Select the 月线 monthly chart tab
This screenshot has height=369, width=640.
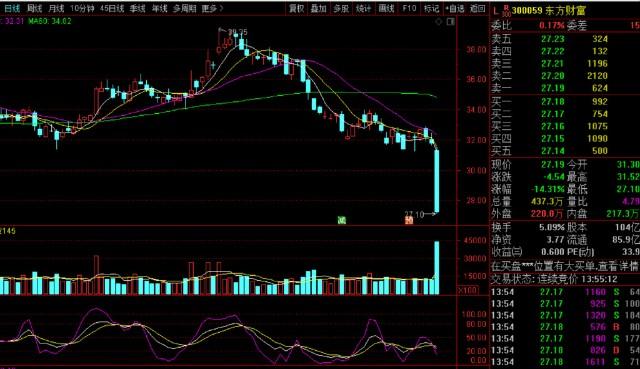(x=56, y=8)
